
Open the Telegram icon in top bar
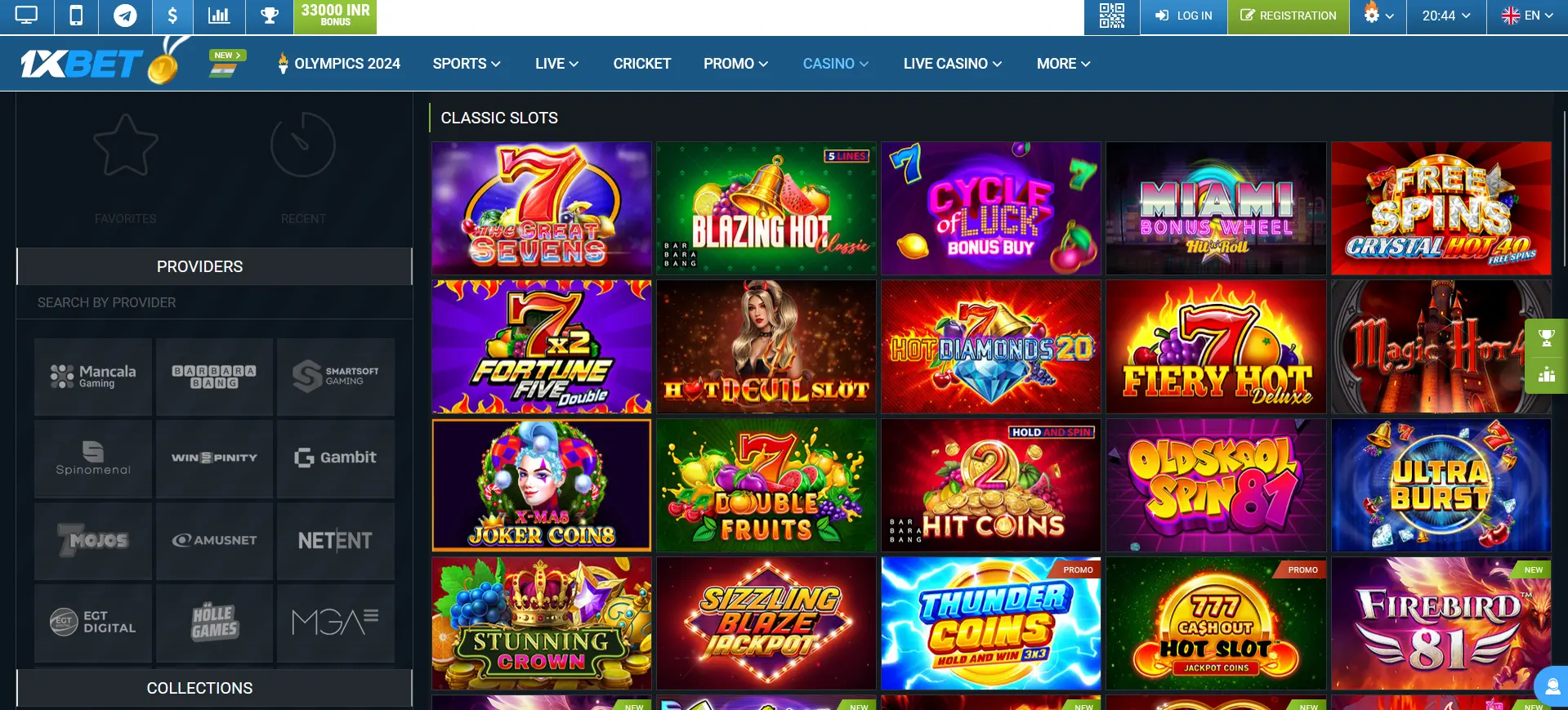125,16
